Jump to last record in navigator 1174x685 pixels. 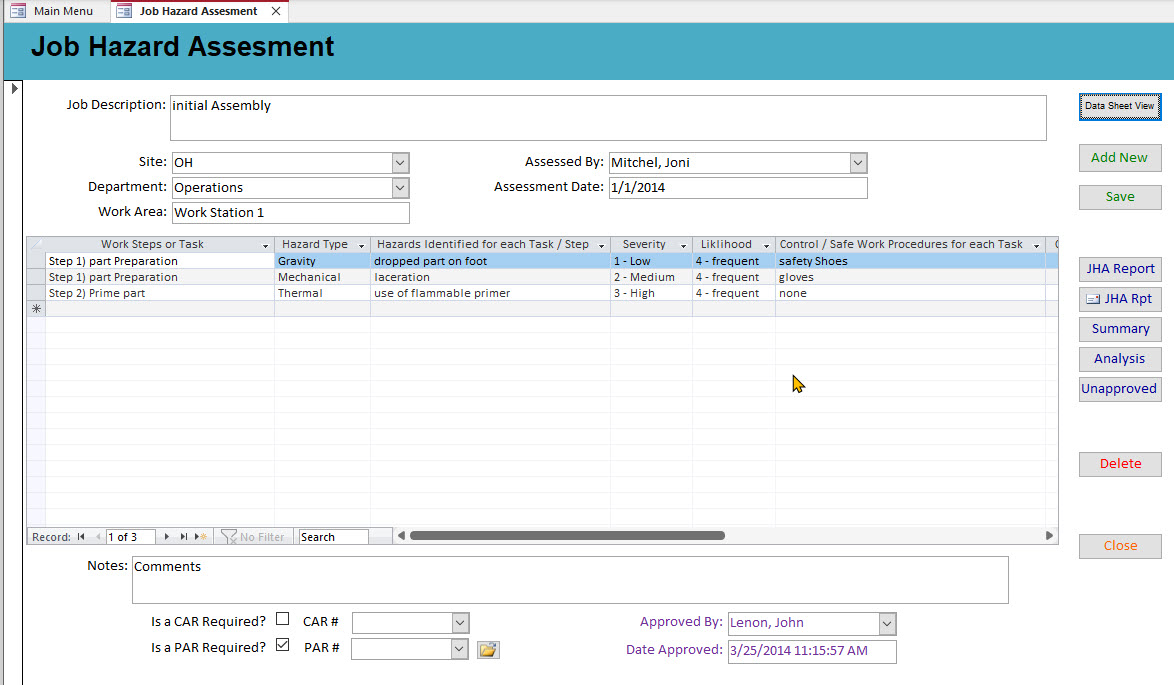184,537
